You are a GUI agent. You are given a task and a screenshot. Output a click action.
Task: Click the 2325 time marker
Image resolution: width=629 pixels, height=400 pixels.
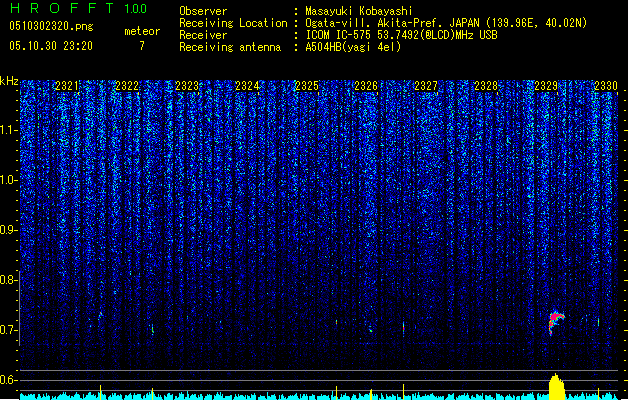coord(306,86)
